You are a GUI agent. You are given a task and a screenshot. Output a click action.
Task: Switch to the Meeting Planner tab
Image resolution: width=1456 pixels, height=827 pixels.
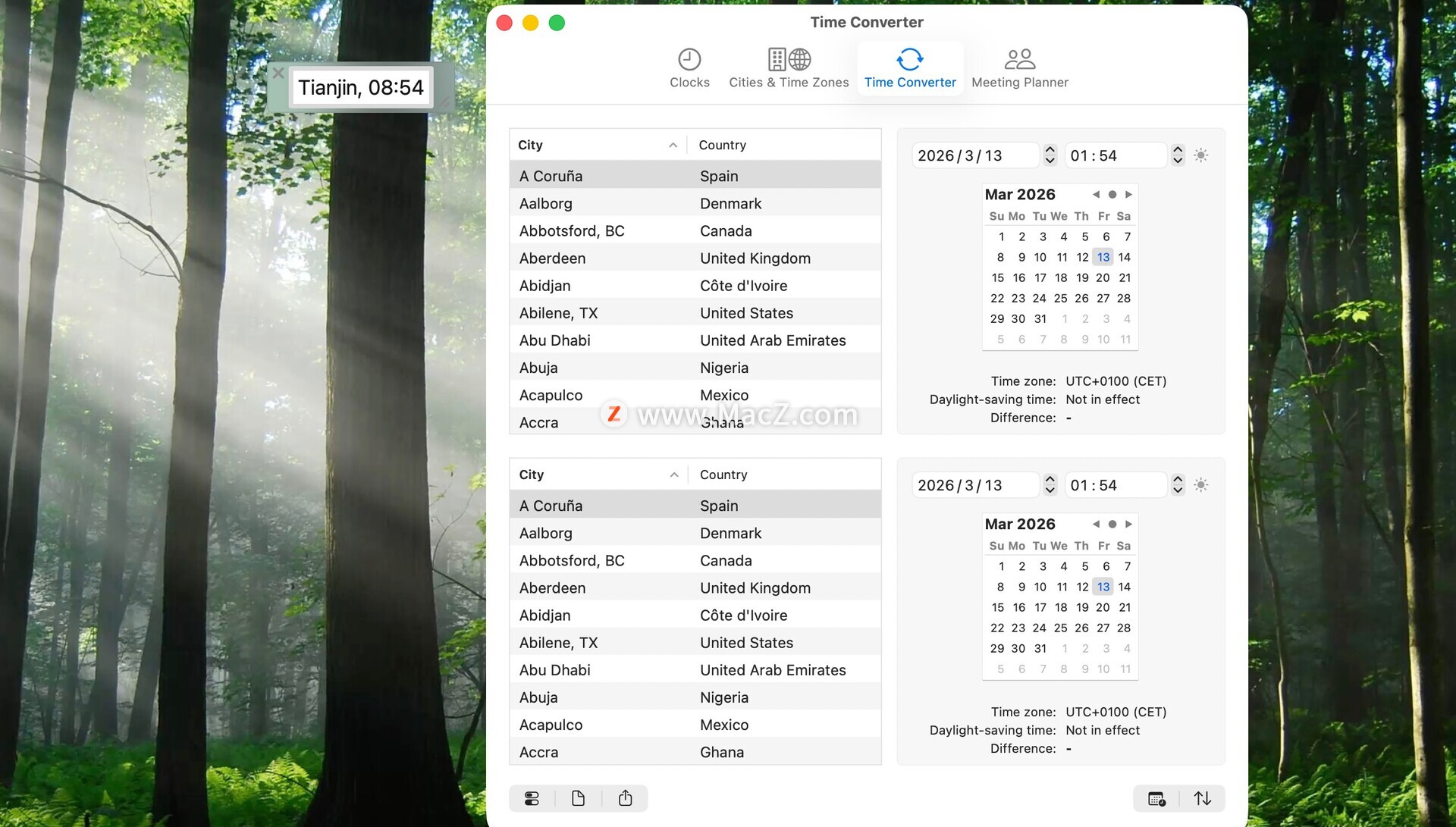point(1019,68)
